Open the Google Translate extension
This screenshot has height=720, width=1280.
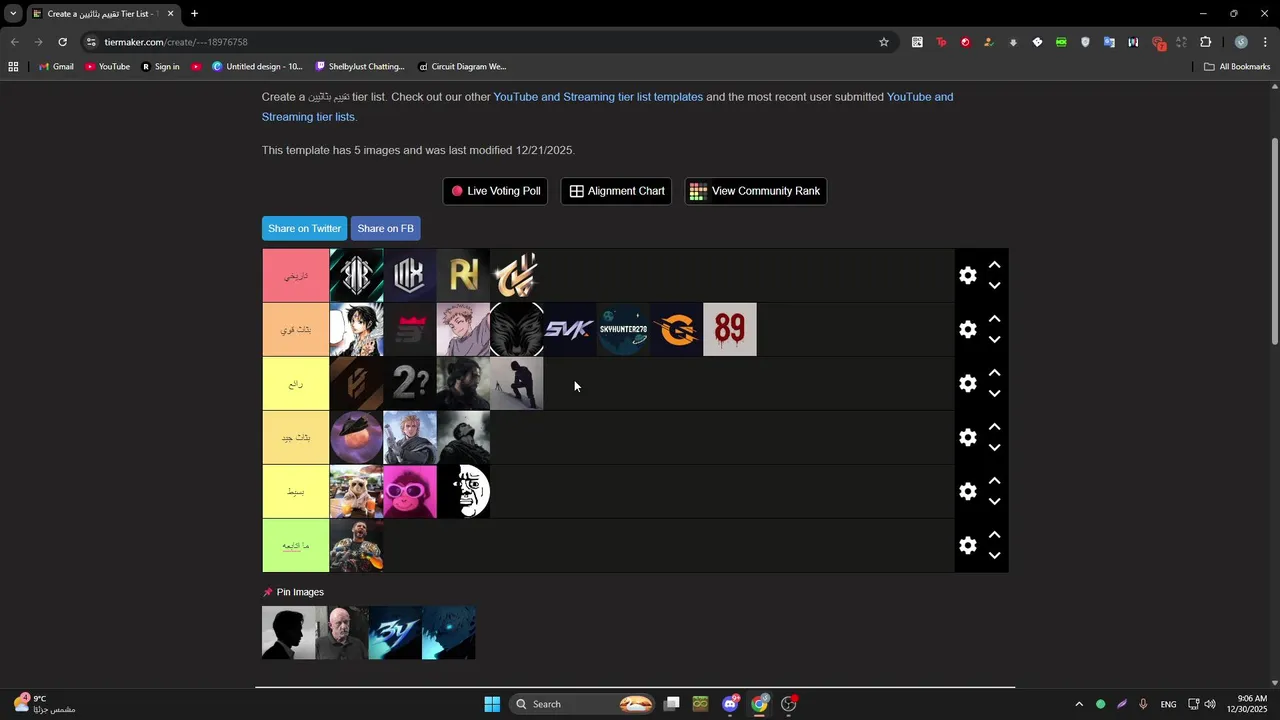click(1109, 42)
